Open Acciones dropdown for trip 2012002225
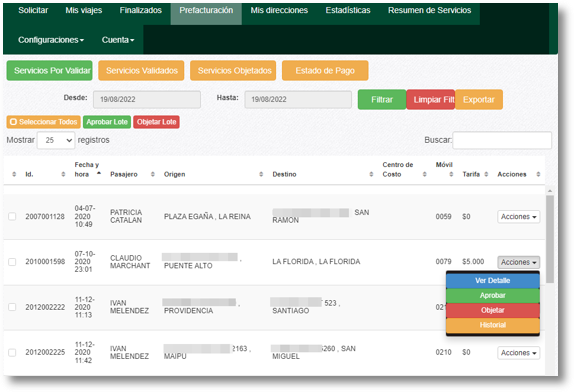574x392 pixels. pos(518,353)
